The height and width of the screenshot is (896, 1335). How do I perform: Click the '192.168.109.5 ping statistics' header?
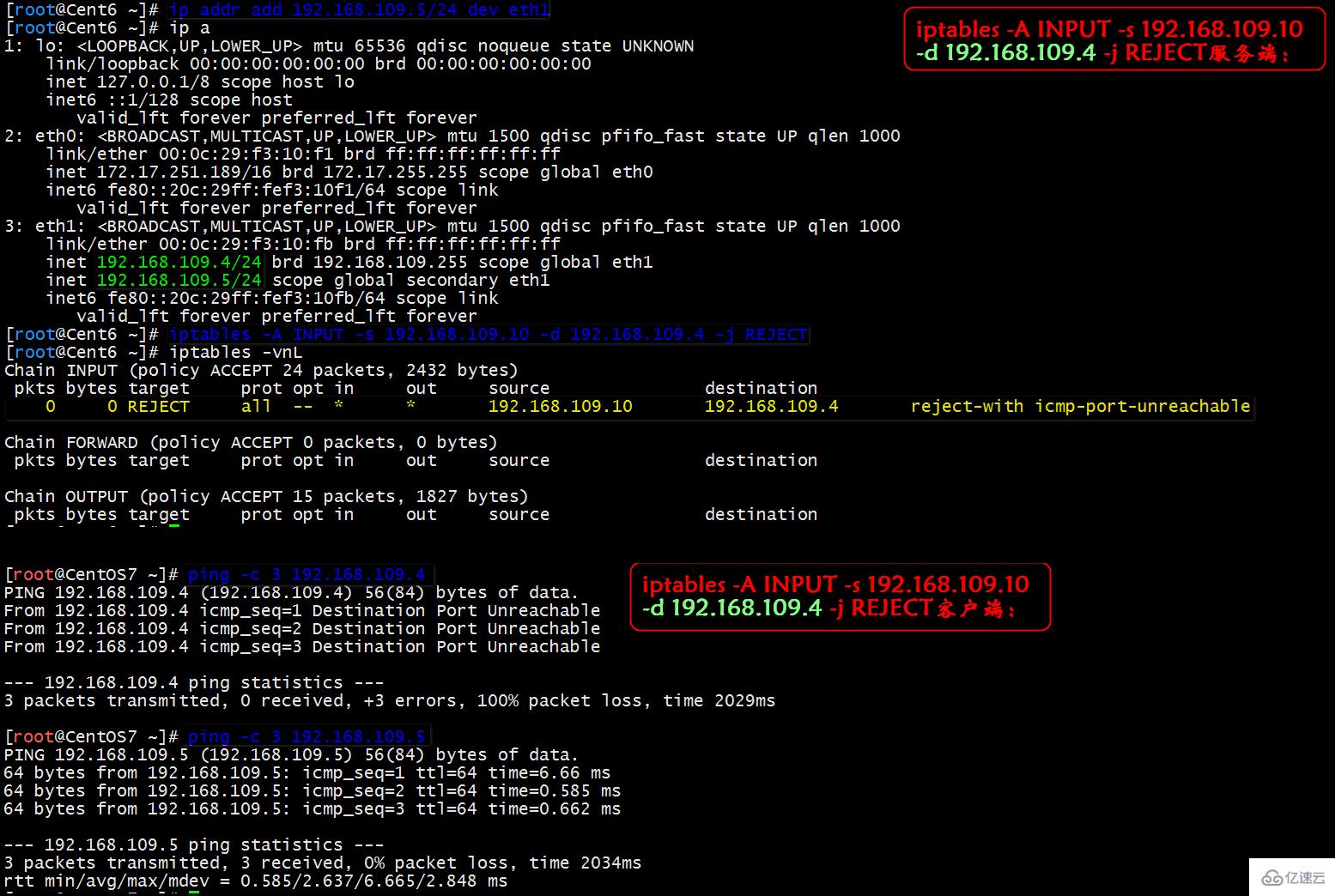click(x=194, y=845)
